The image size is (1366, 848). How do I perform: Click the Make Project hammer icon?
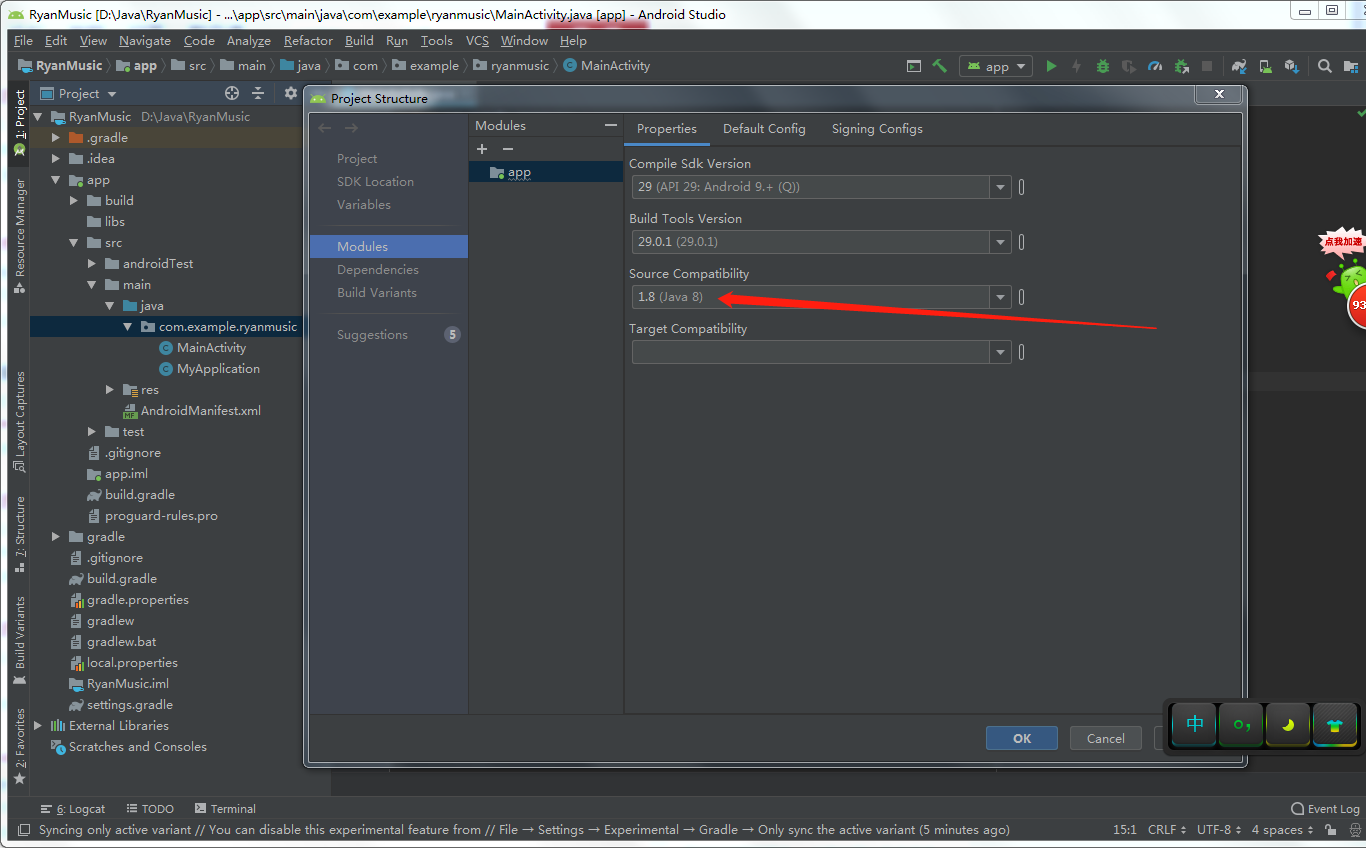pos(939,66)
